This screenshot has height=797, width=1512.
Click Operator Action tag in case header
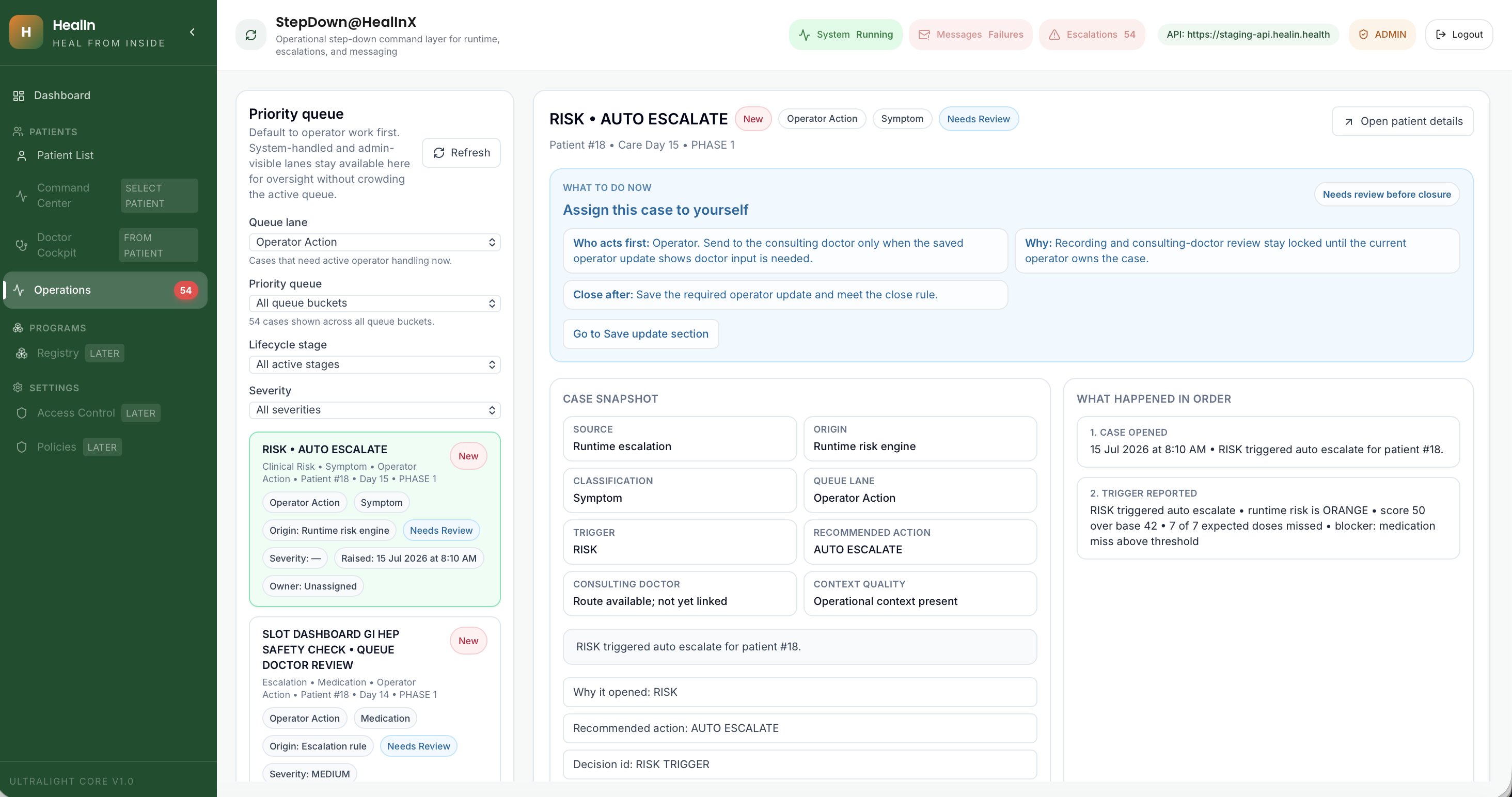pyautogui.click(x=822, y=119)
